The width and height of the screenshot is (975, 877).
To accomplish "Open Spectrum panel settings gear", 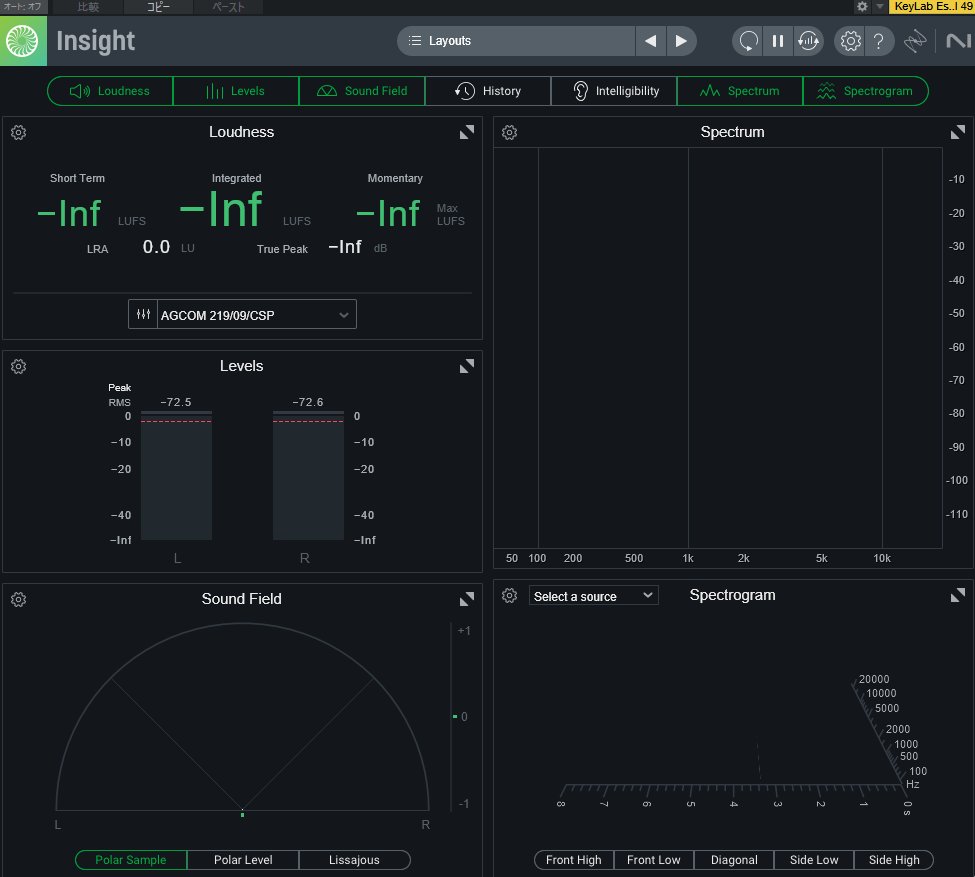I will click(509, 132).
